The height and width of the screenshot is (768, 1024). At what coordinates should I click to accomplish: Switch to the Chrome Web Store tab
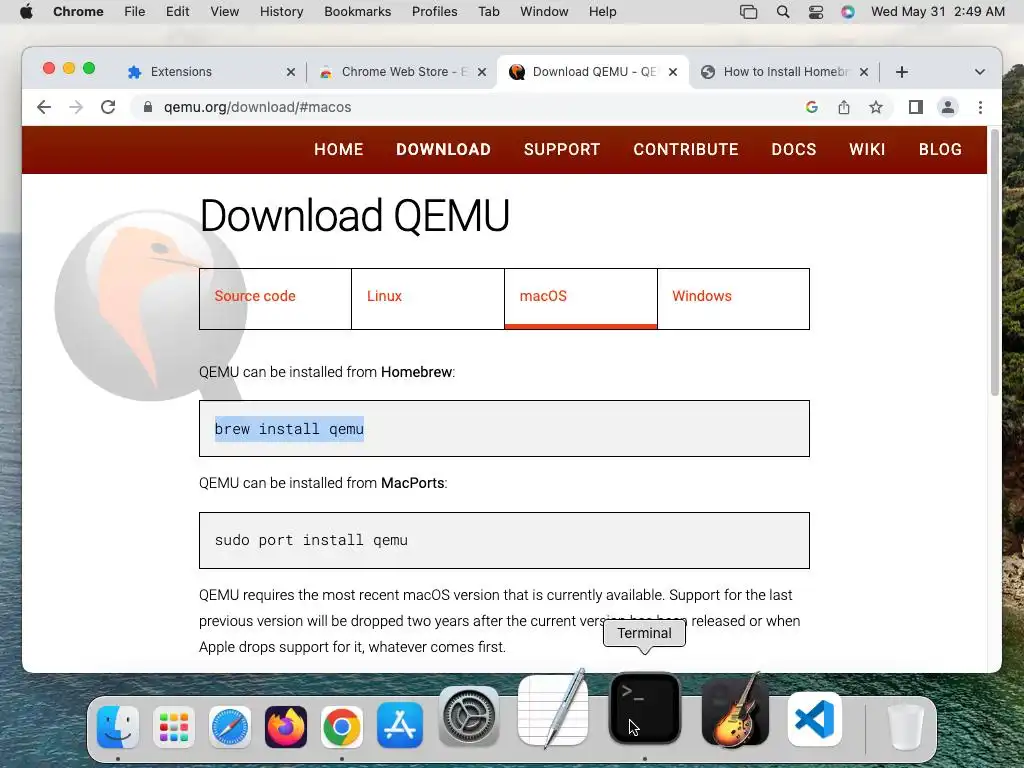(x=404, y=72)
